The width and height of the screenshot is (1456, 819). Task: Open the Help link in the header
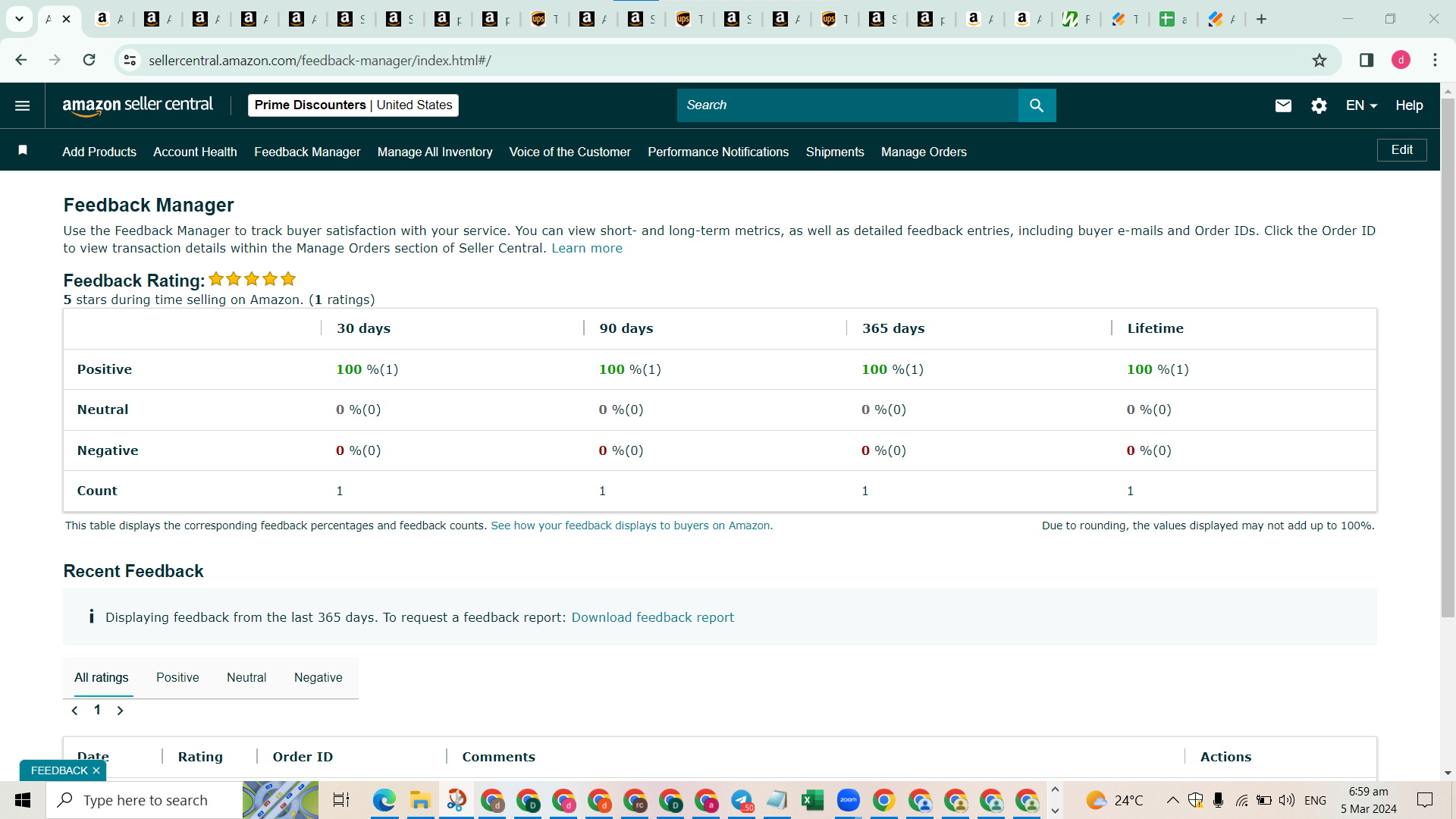point(1409,105)
